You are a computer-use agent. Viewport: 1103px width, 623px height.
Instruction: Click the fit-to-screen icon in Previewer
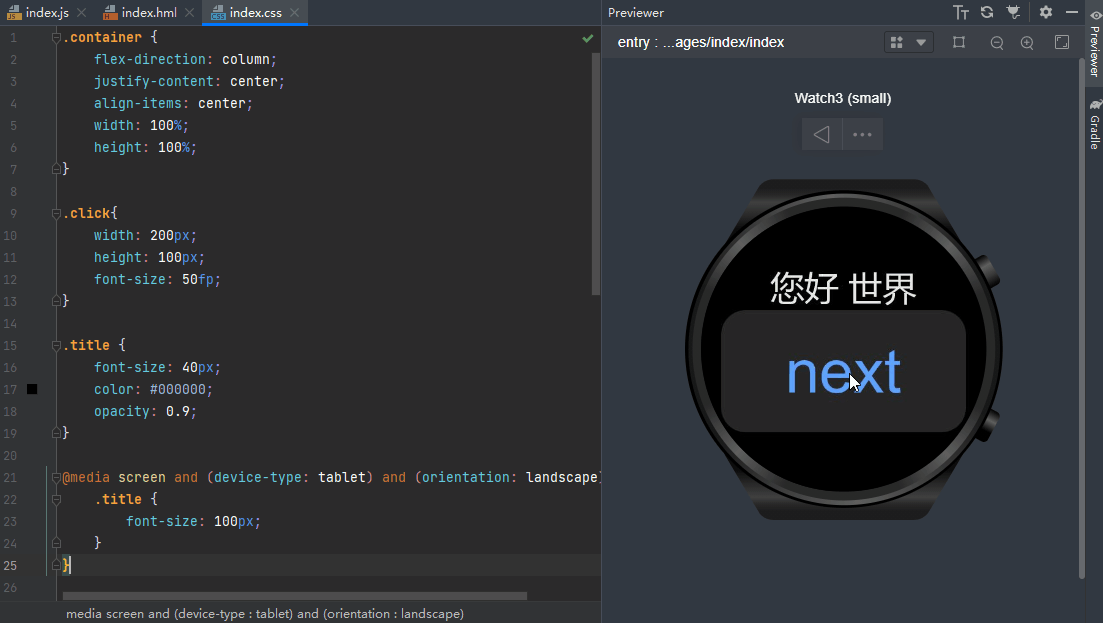1062,42
